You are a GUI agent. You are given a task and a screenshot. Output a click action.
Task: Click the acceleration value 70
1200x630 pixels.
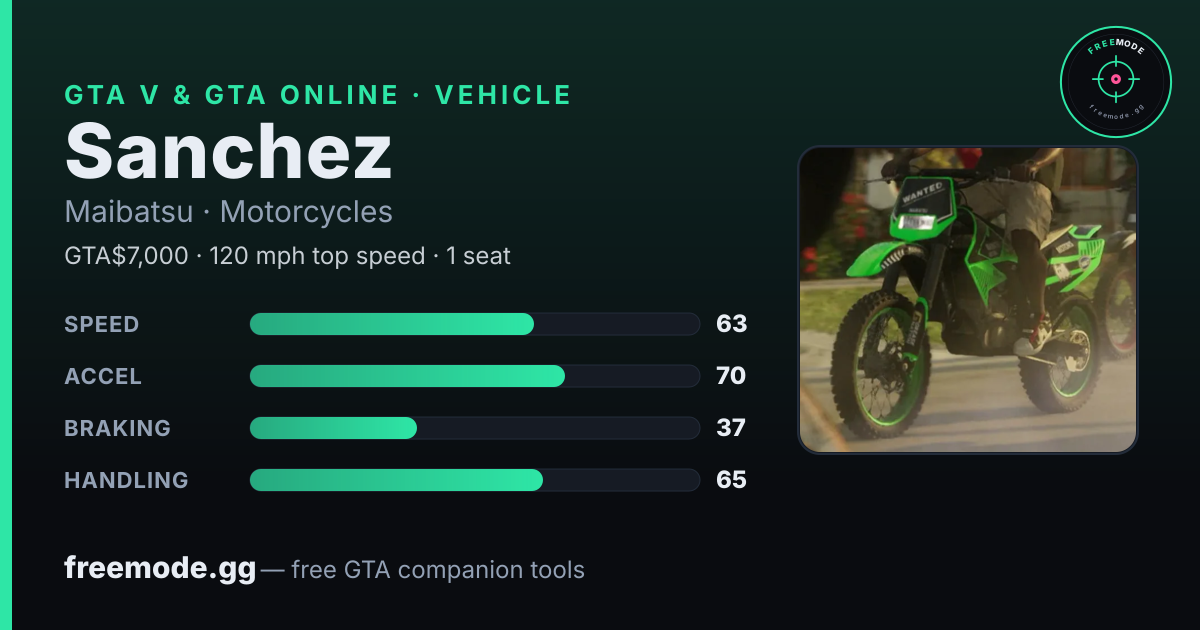[731, 376]
